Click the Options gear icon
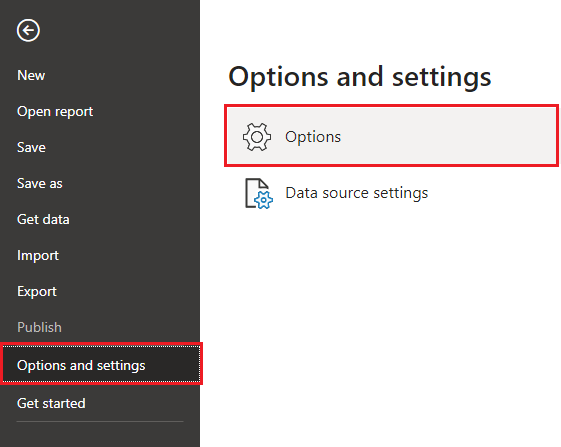The width and height of the screenshot is (561, 447). [x=257, y=137]
